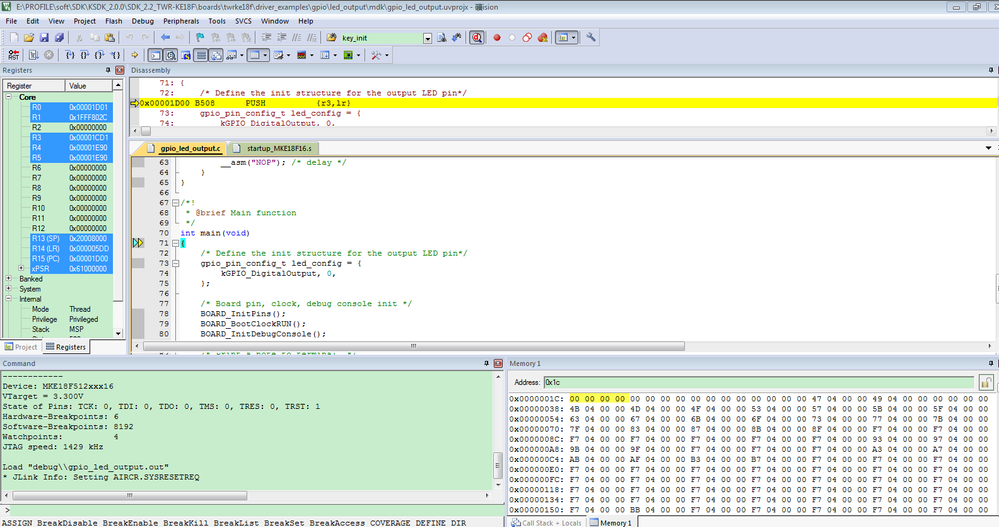The image size is (999, 527).
Task: Click BOARD_InitPins() code line 78
Action: 243,314
